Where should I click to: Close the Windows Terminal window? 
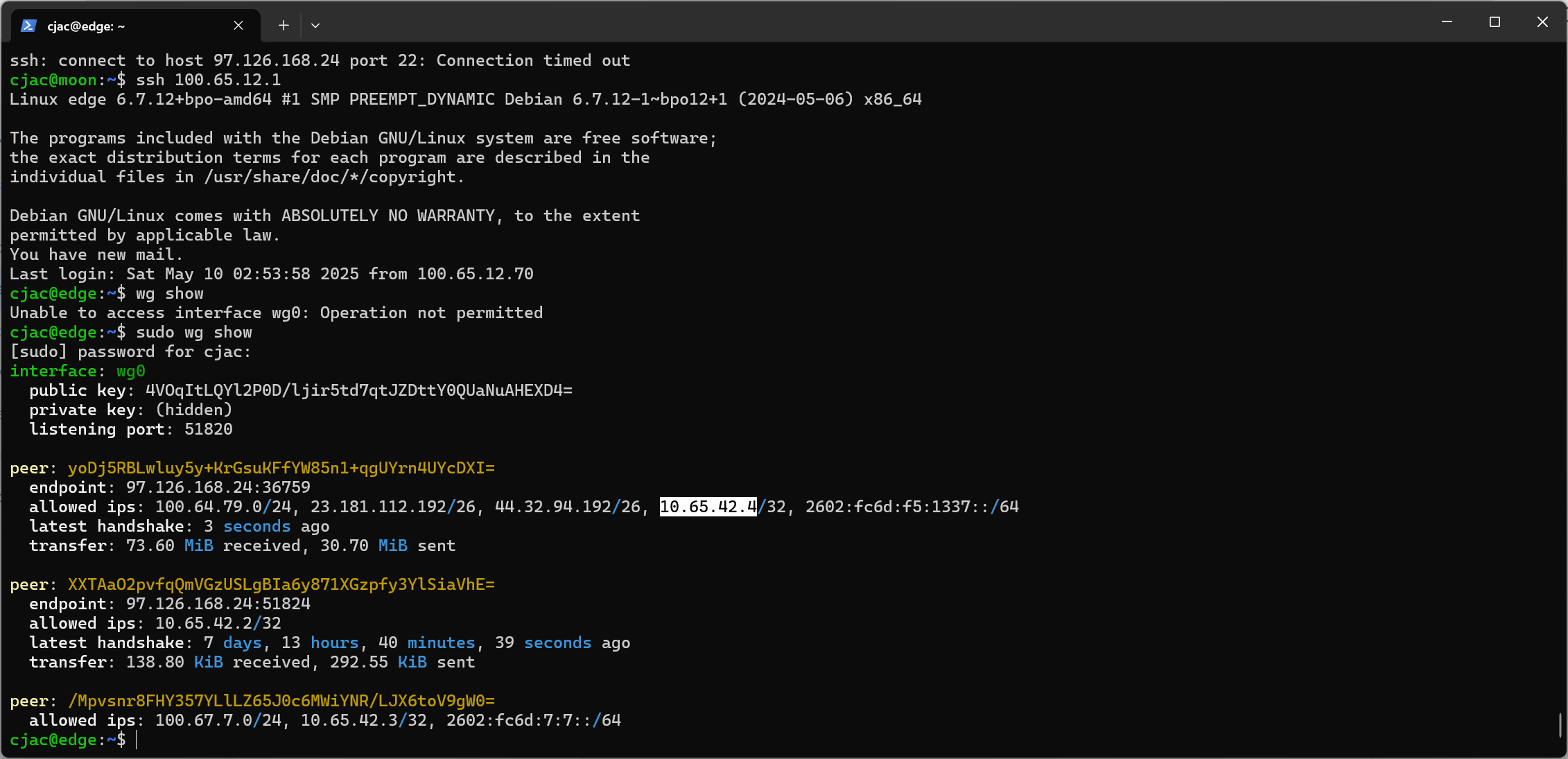tap(1542, 22)
